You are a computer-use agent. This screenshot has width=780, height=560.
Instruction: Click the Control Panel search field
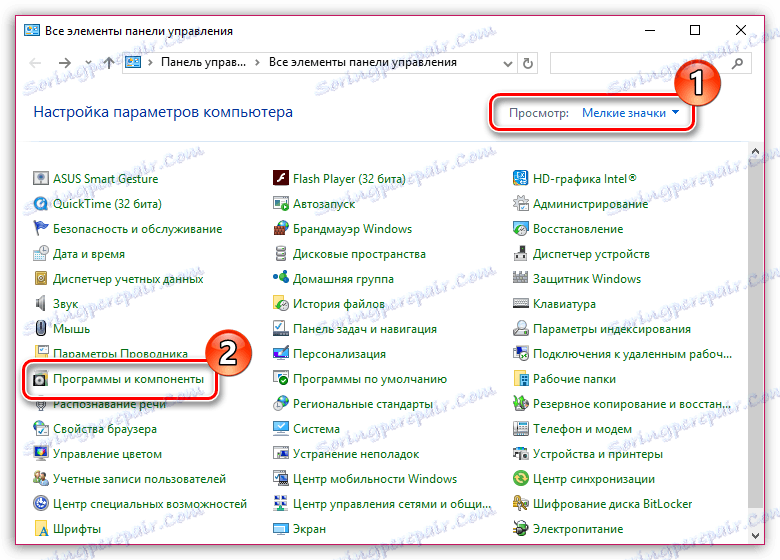pyautogui.click(x=651, y=63)
